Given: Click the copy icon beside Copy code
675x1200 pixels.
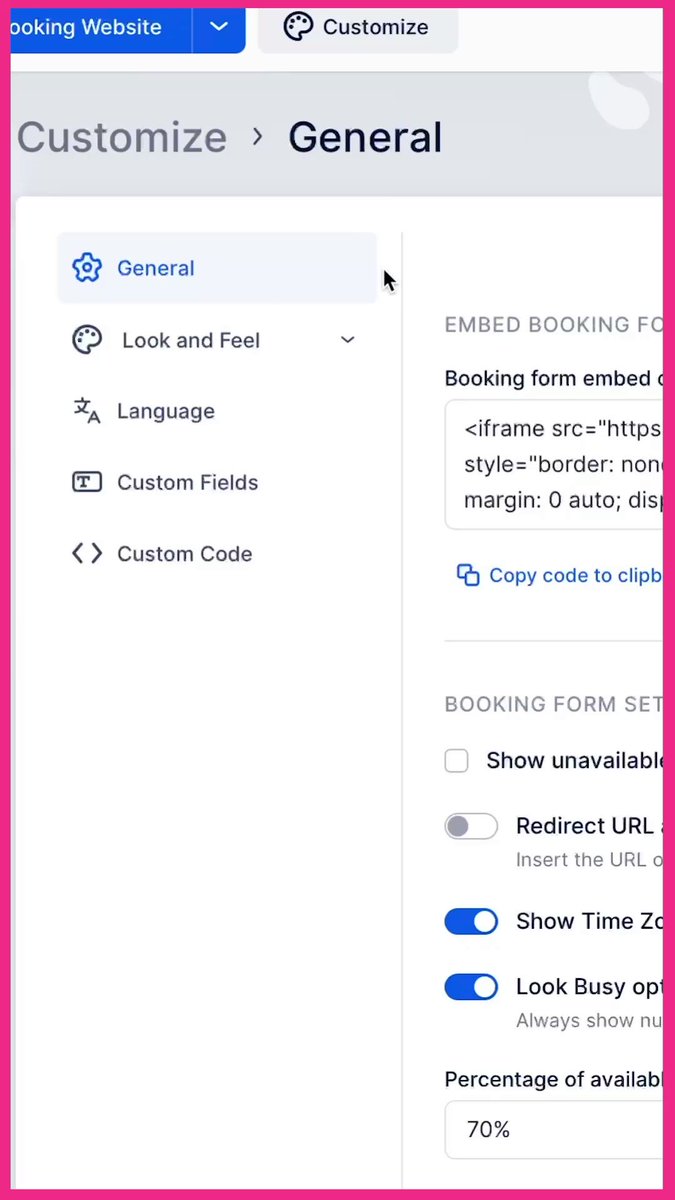Looking at the screenshot, I should tap(467, 575).
